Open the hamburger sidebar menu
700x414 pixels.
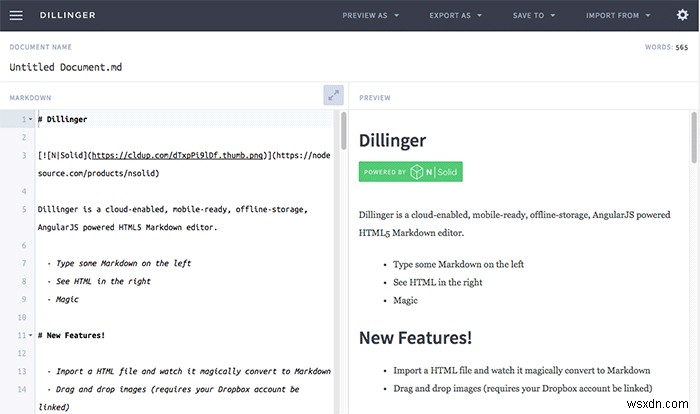16,15
